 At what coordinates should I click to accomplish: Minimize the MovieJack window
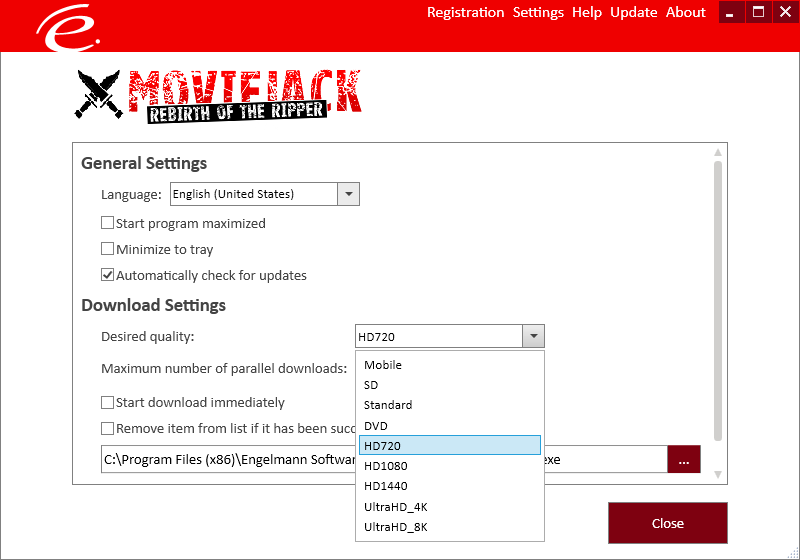point(730,12)
